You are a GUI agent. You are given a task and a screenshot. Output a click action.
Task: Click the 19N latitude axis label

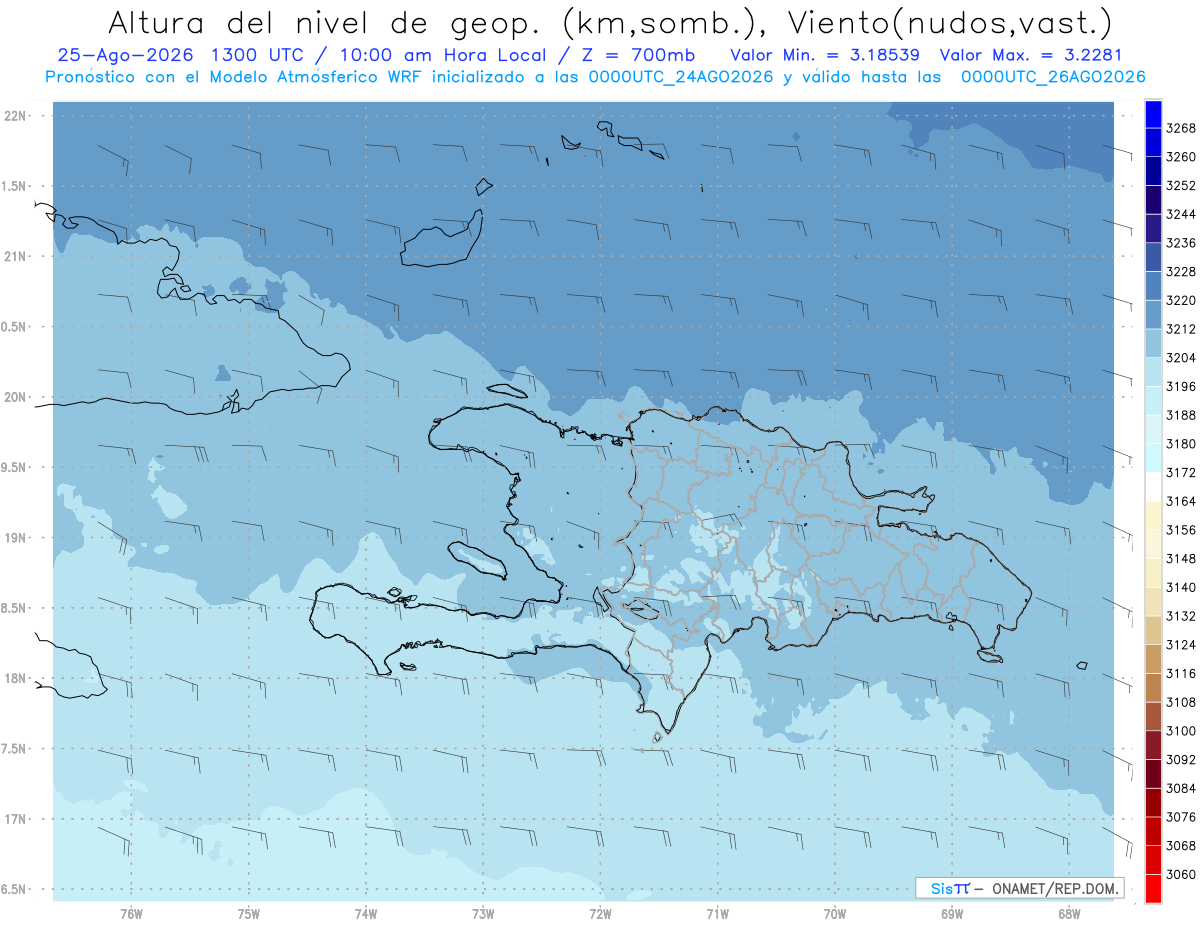[16, 538]
